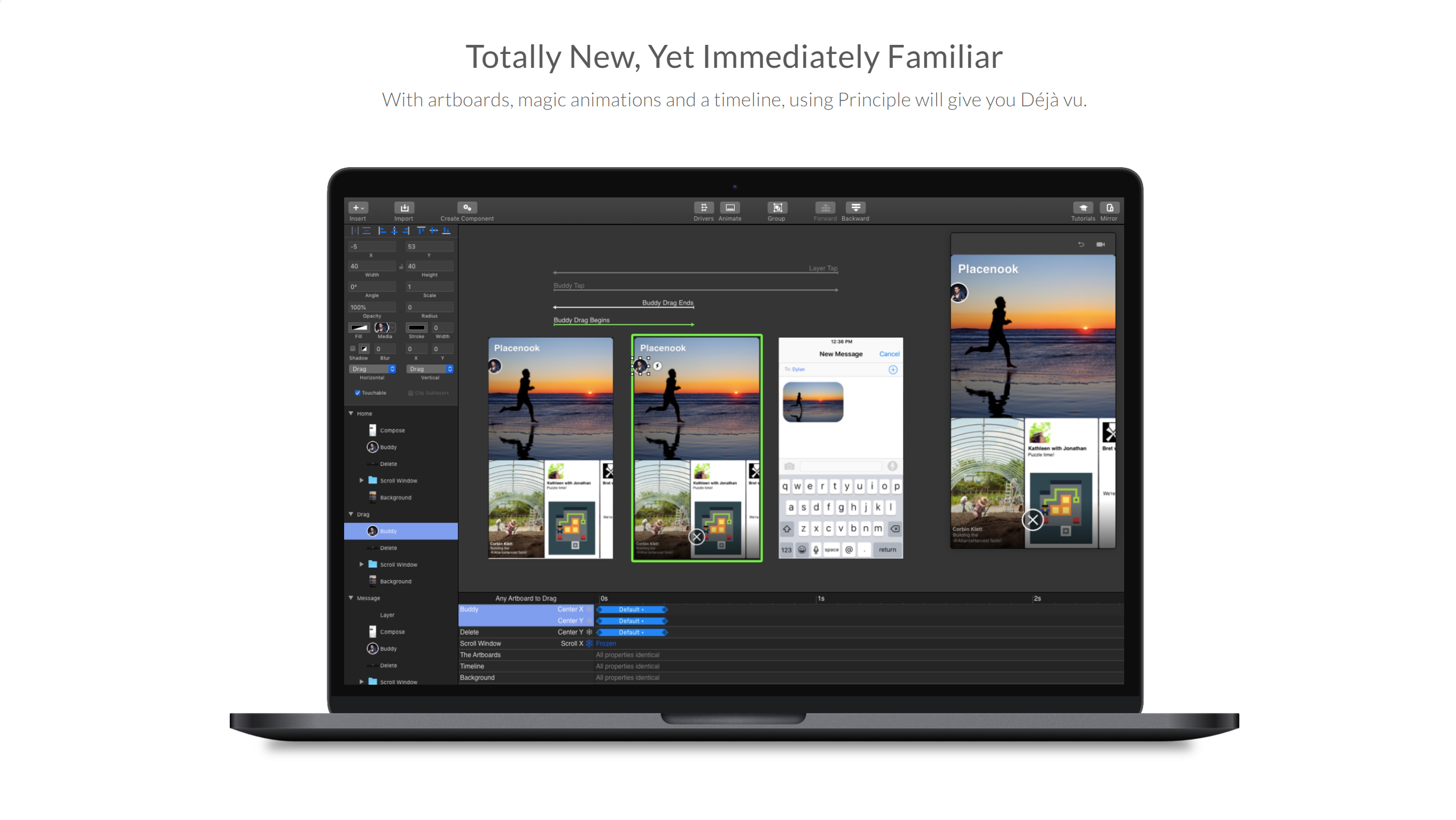The image size is (1456, 820).
Task: Uncheck the Touchable checkbox
Action: 357,393
